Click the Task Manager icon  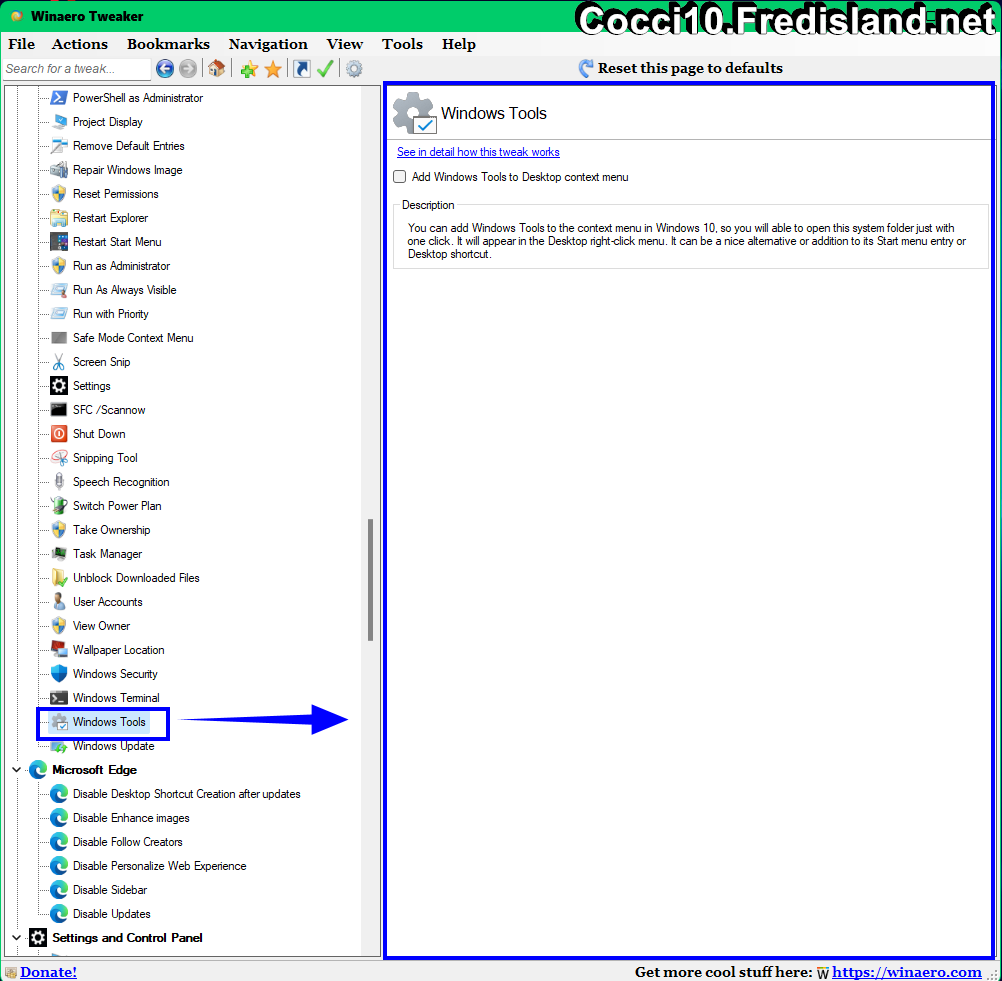(x=59, y=553)
